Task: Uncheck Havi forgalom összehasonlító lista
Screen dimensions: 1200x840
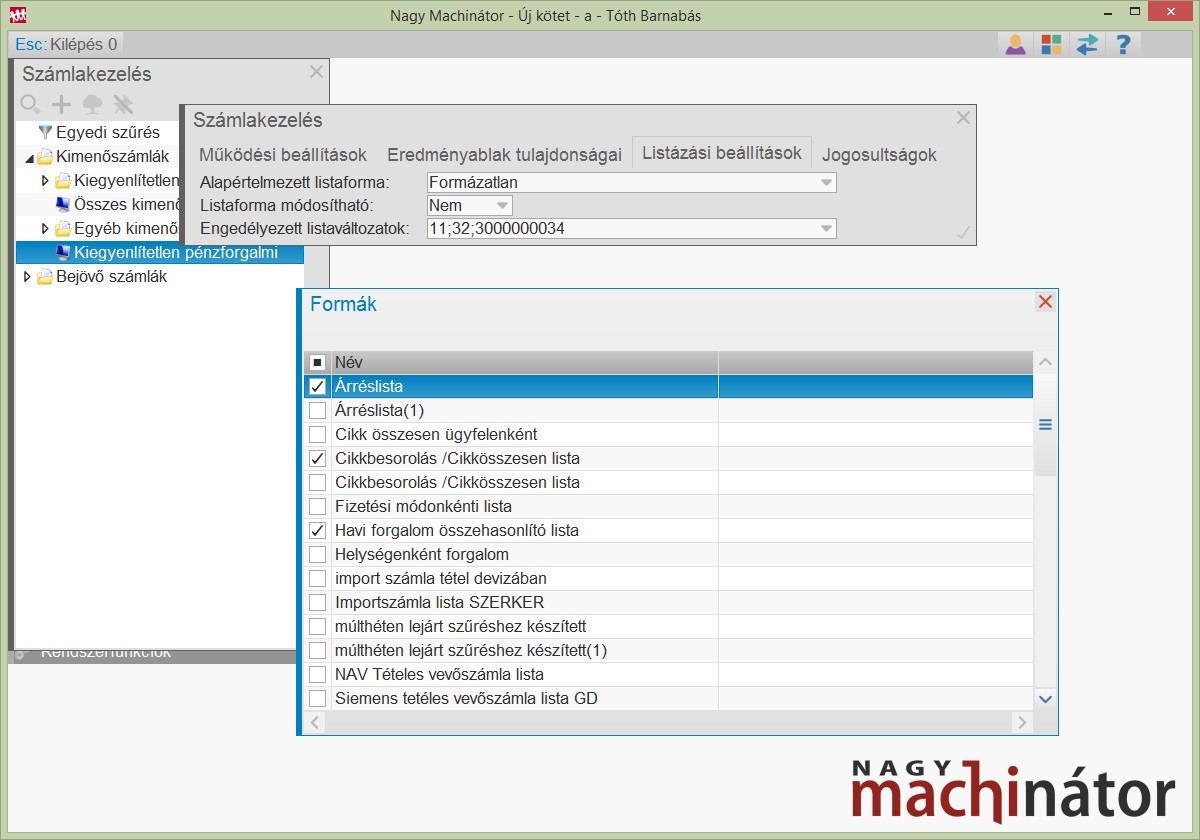Action: point(317,531)
